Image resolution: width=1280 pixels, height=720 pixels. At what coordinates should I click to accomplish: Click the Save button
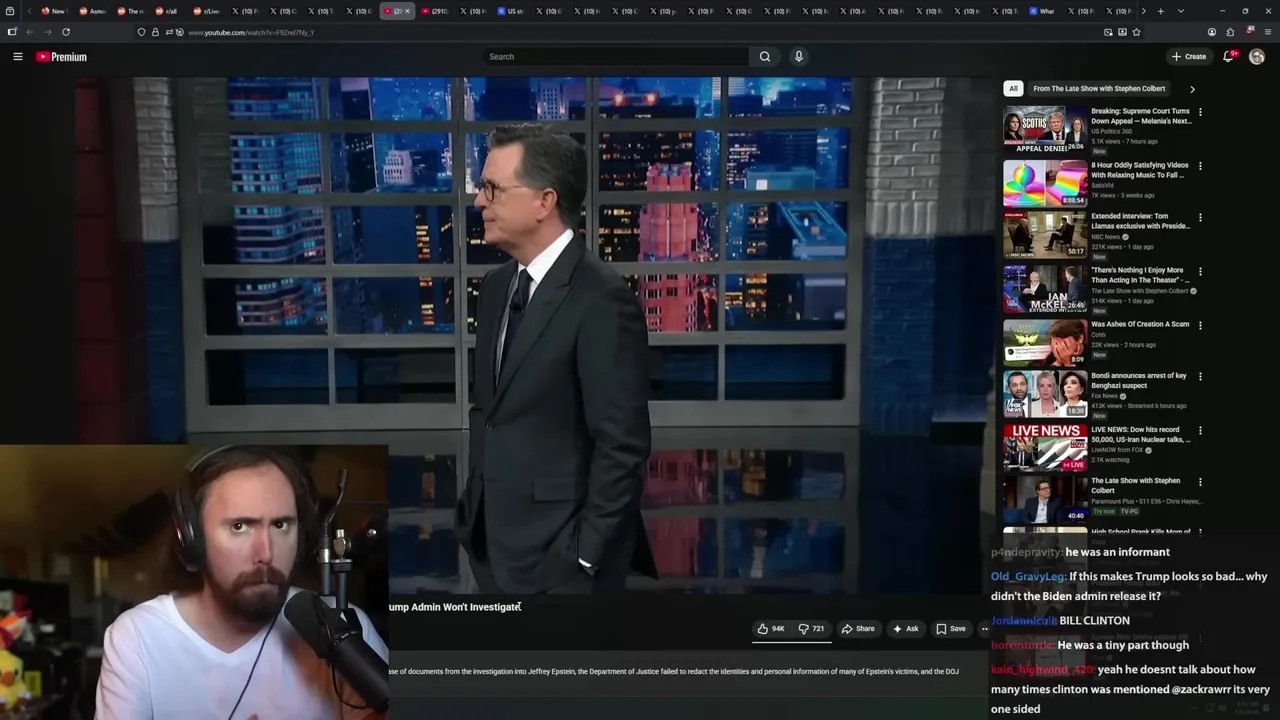coord(951,629)
